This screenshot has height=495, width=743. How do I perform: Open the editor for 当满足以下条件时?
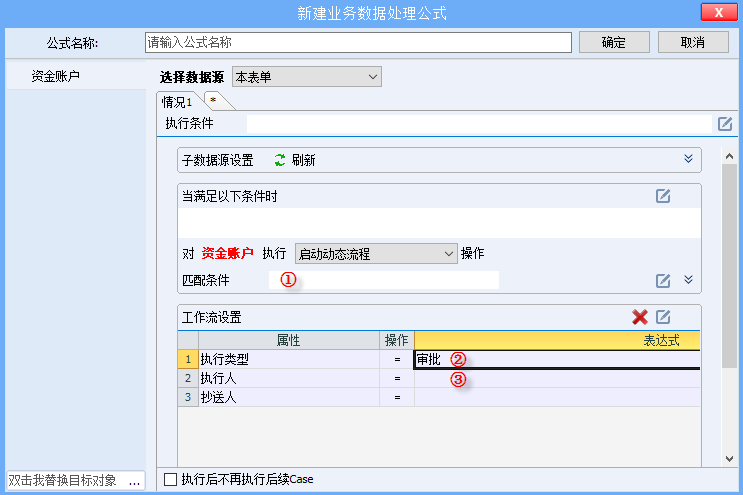tap(662, 196)
